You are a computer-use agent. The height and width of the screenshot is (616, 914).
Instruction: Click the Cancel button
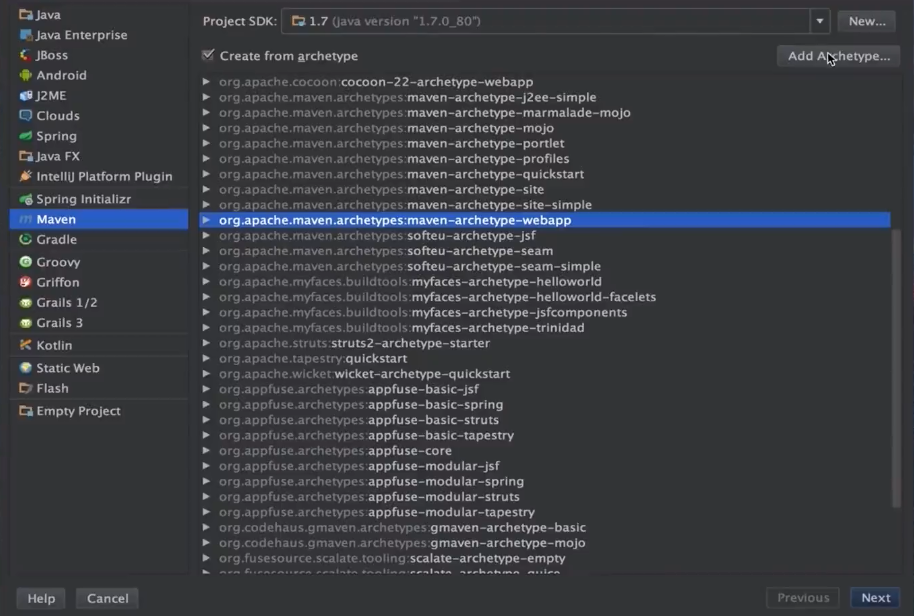(107, 599)
